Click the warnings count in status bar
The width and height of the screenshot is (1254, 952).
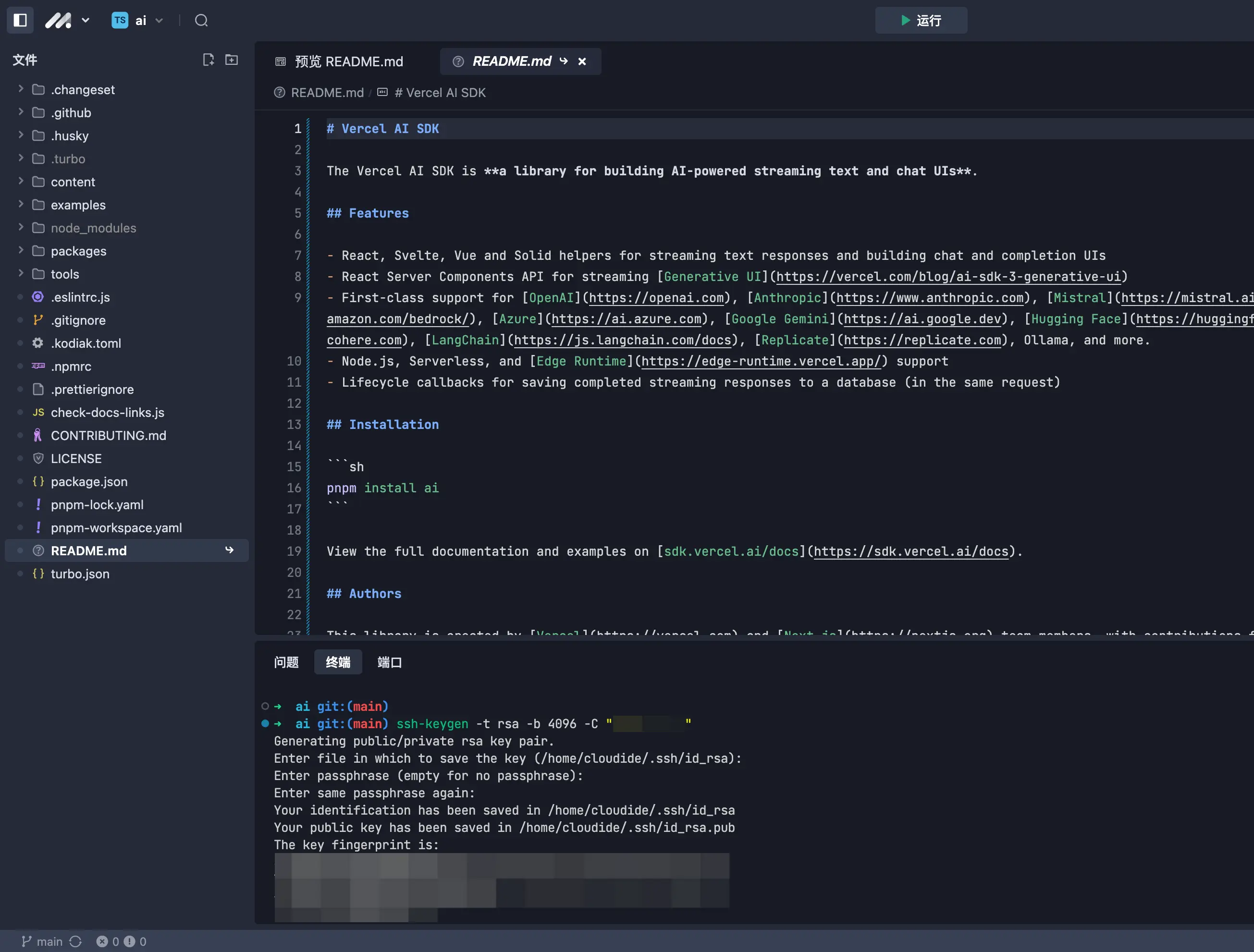click(x=135, y=941)
